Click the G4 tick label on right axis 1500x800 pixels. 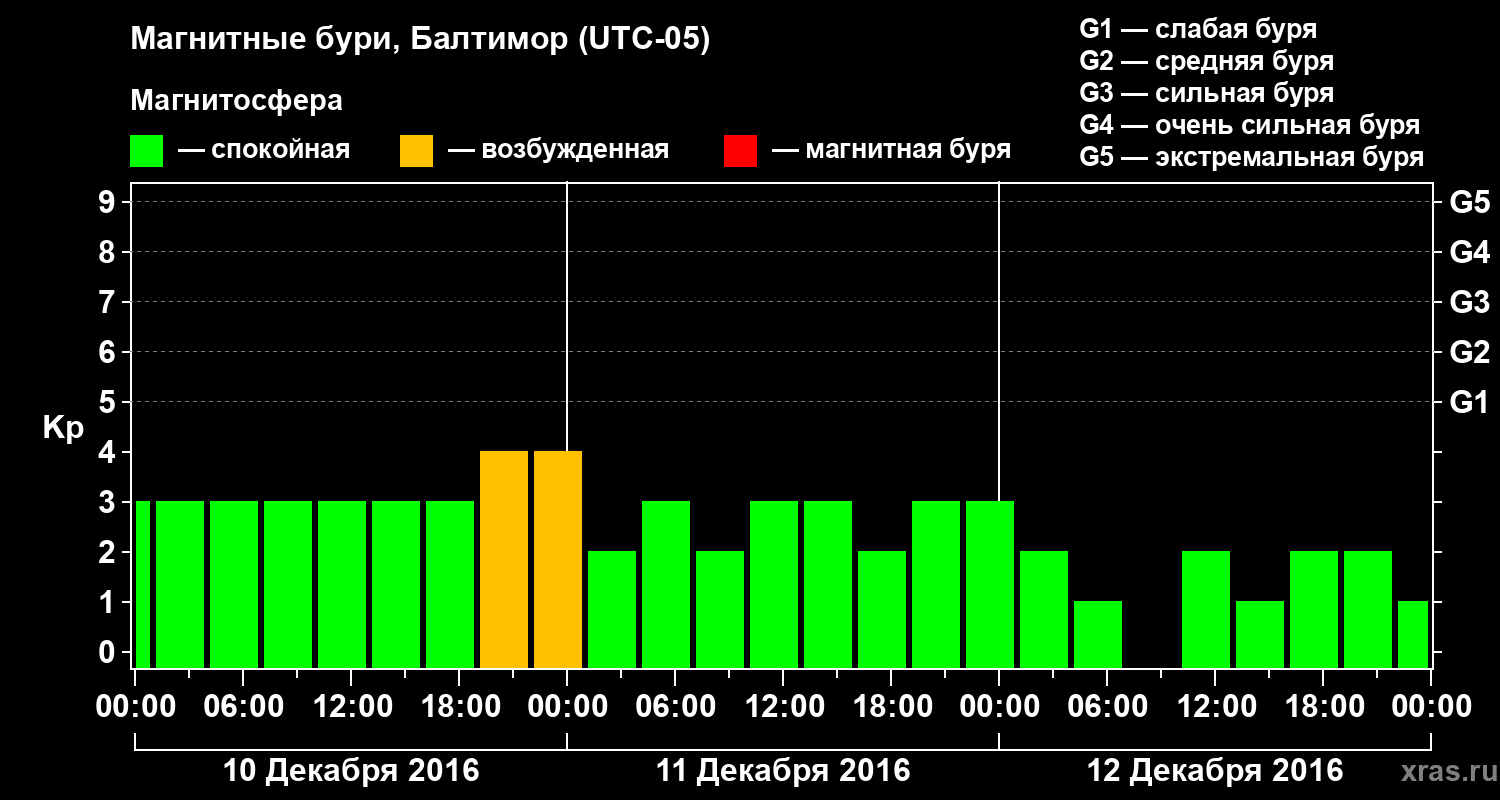point(1469,252)
